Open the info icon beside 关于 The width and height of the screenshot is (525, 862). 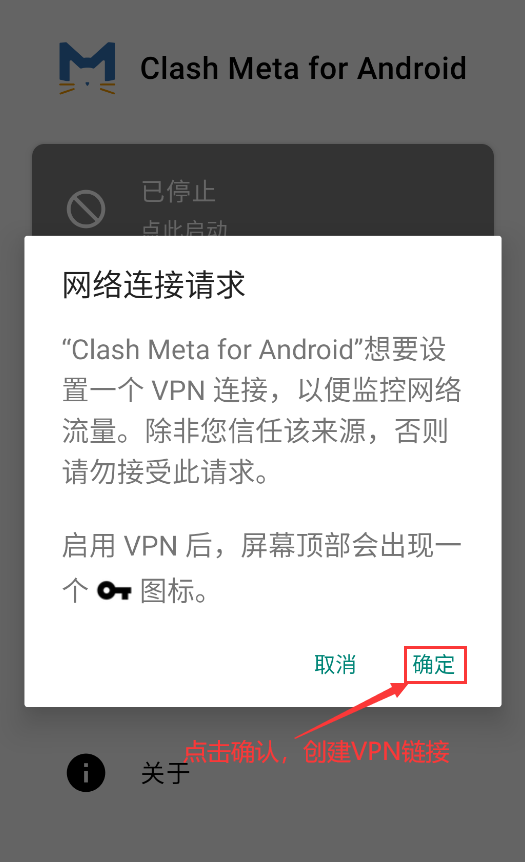pyautogui.click(x=86, y=773)
